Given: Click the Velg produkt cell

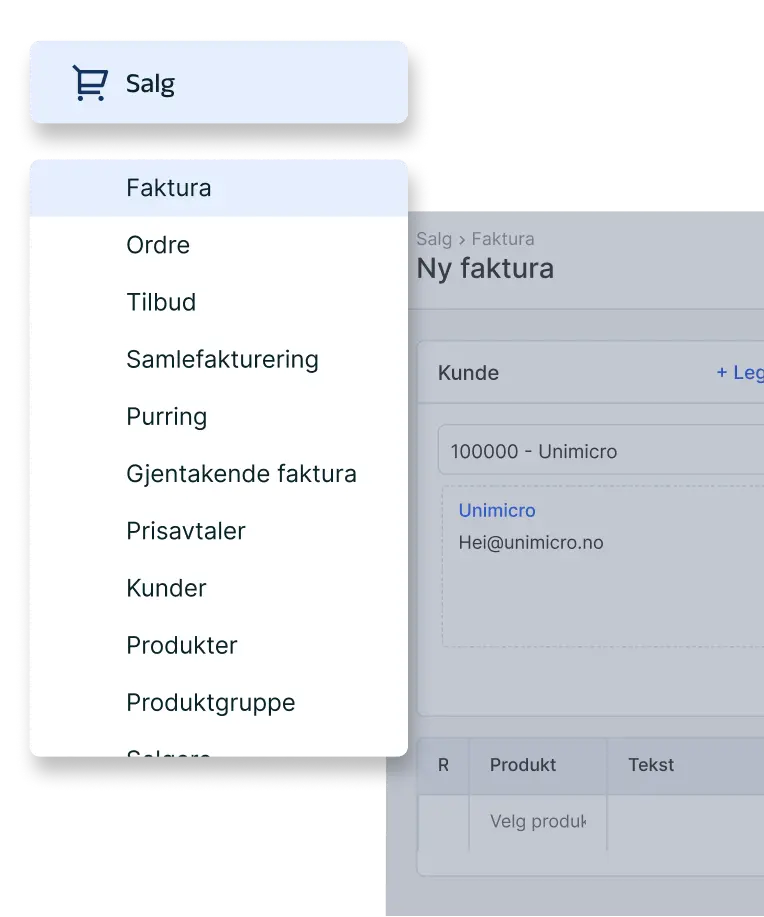Looking at the screenshot, I should pyautogui.click(x=537, y=821).
